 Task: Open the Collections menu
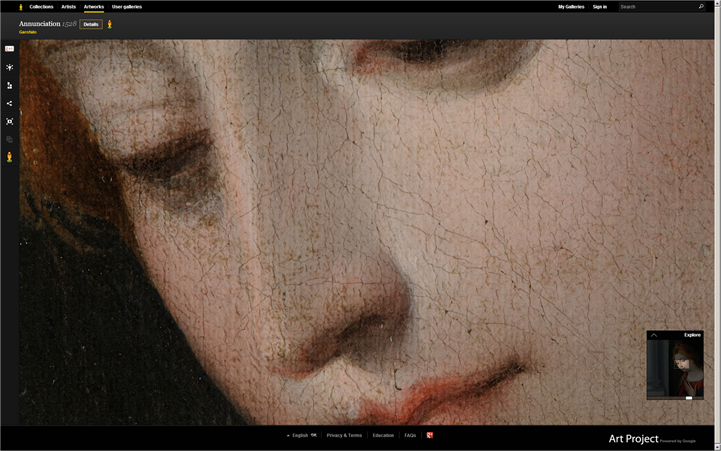tap(41, 7)
